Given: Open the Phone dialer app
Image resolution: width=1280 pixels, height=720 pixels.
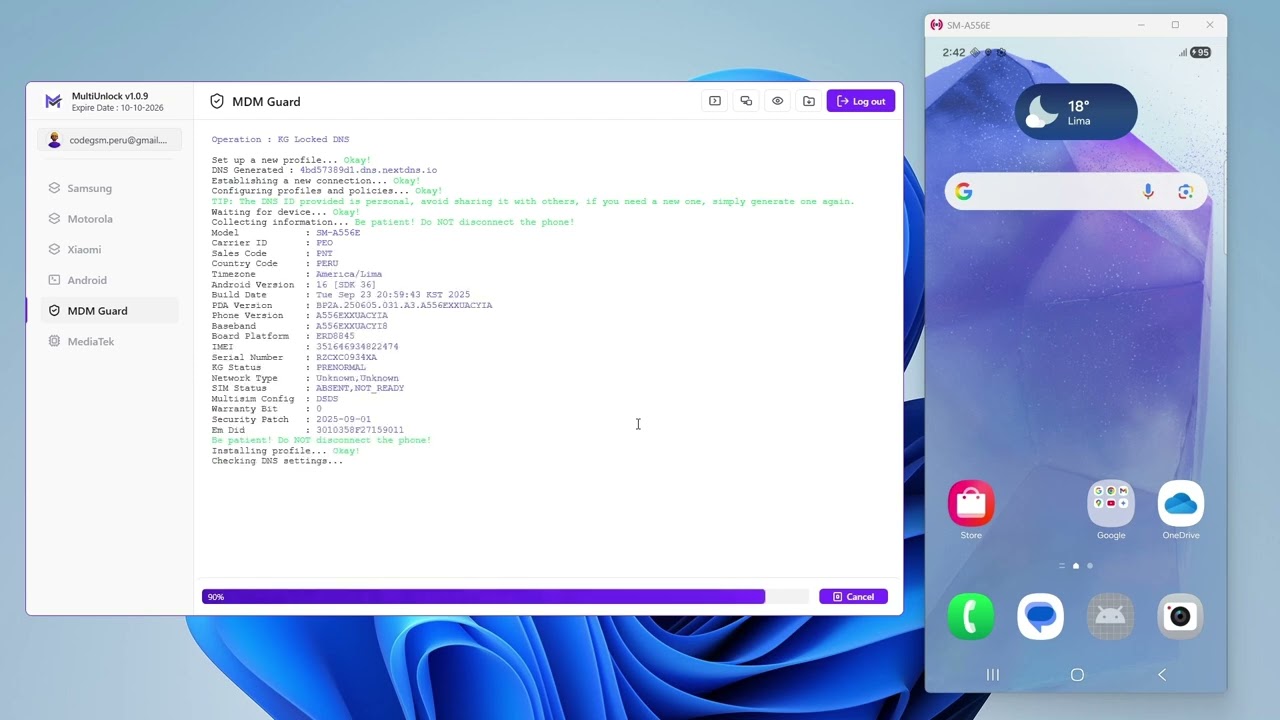Looking at the screenshot, I should coord(971,616).
